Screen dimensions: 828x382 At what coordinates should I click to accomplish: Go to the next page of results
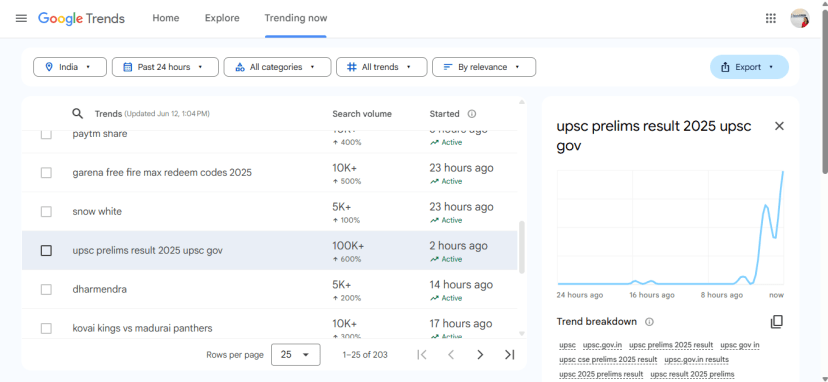480,355
